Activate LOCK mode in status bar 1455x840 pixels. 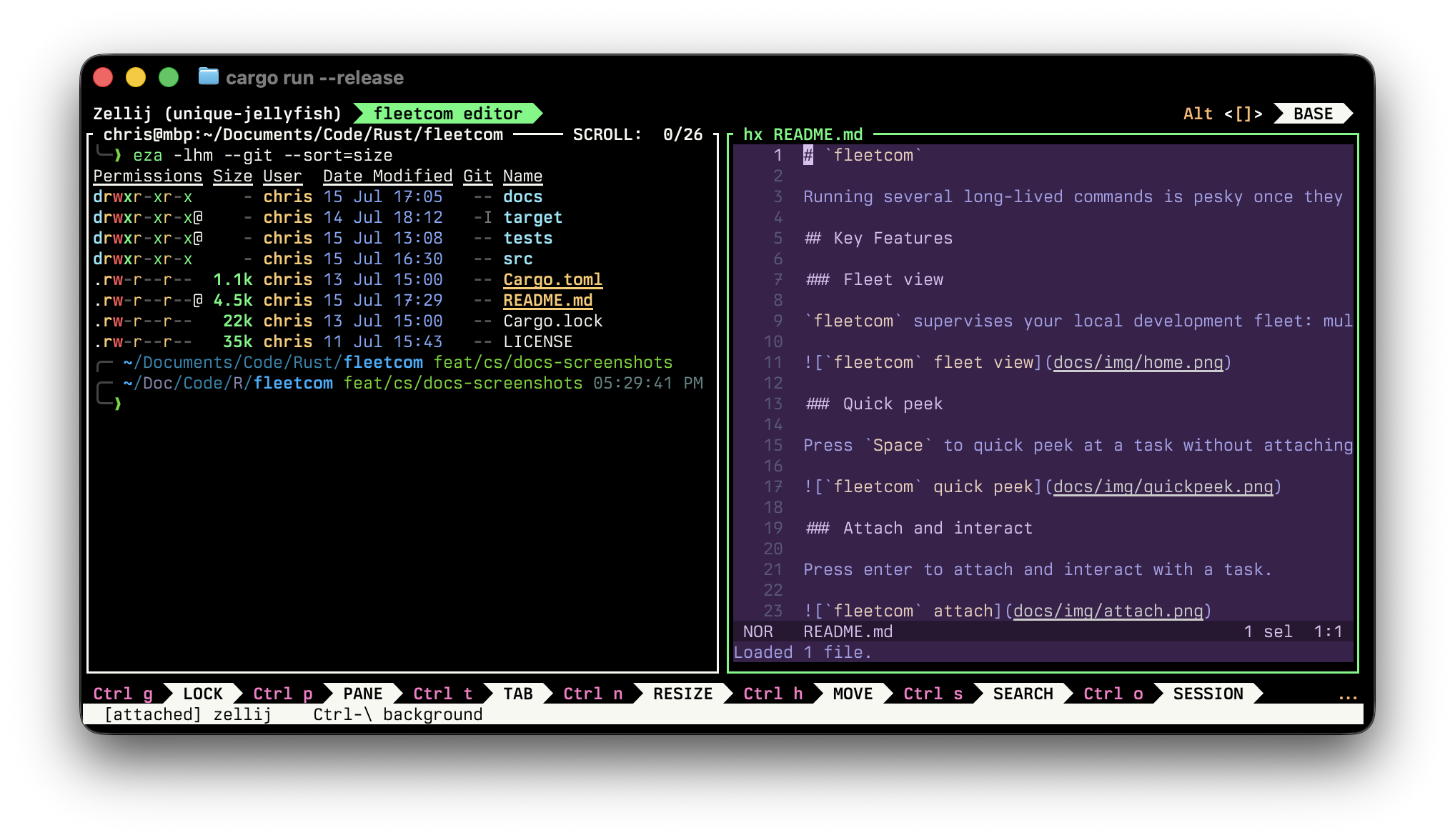203,694
